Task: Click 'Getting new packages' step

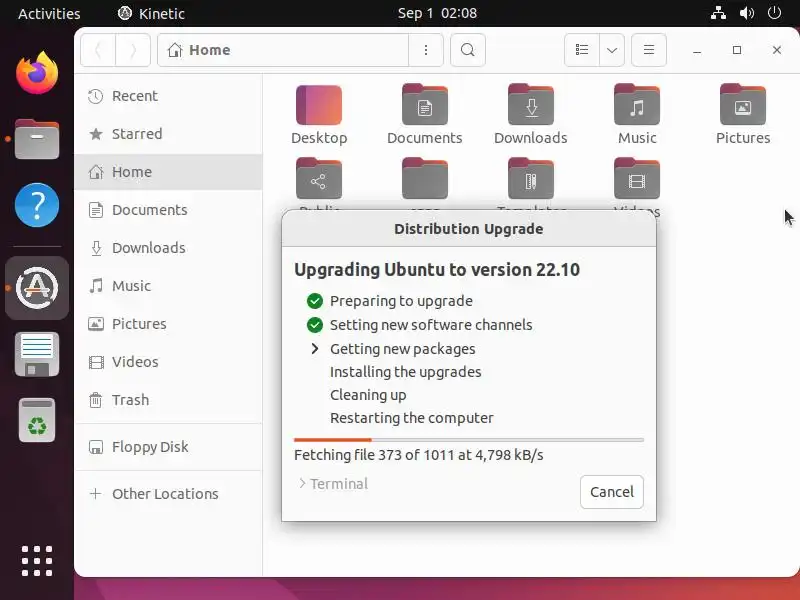Action: [x=403, y=349]
